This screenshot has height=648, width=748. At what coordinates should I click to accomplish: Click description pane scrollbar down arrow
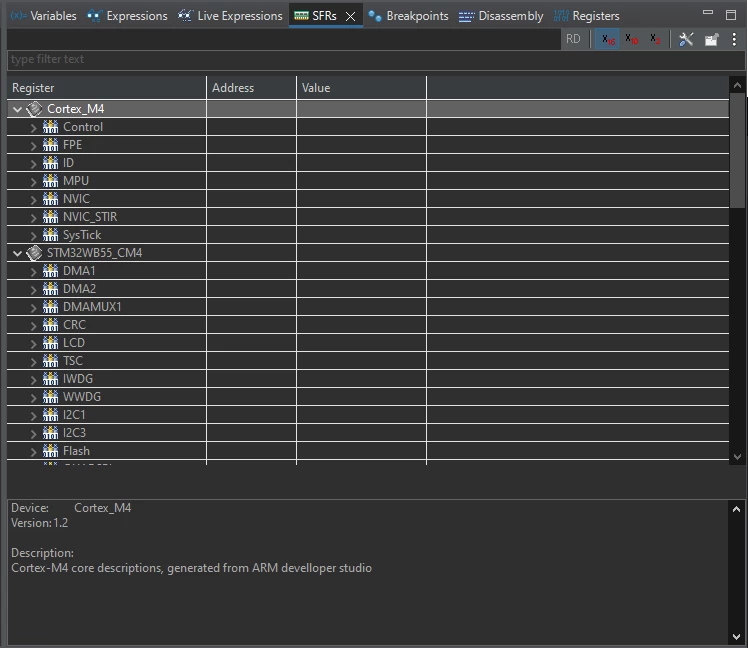(x=736, y=637)
